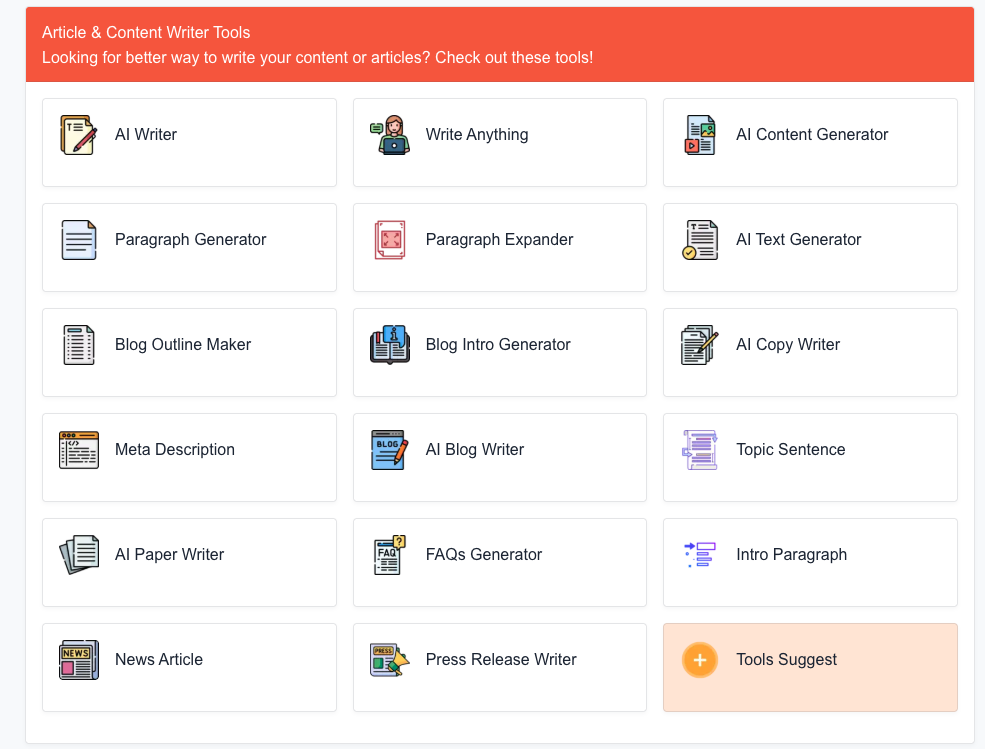This screenshot has height=749, width=985.
Task: Click the AI Blog Writer blue icon
Action: tap(389, 450)
